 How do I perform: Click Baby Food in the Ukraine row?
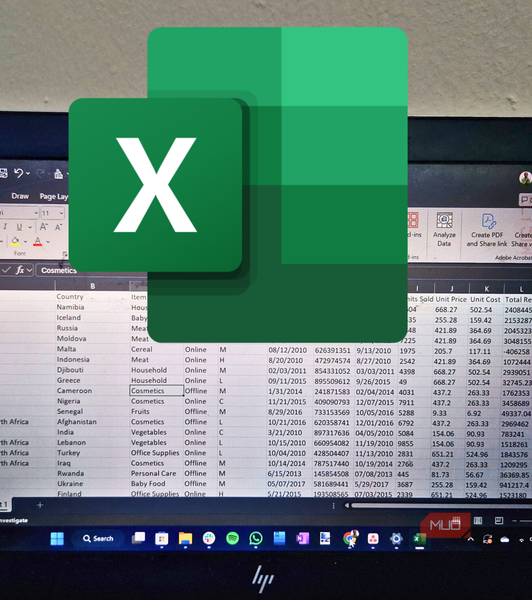pyautogui.click(x=148, y=484)
